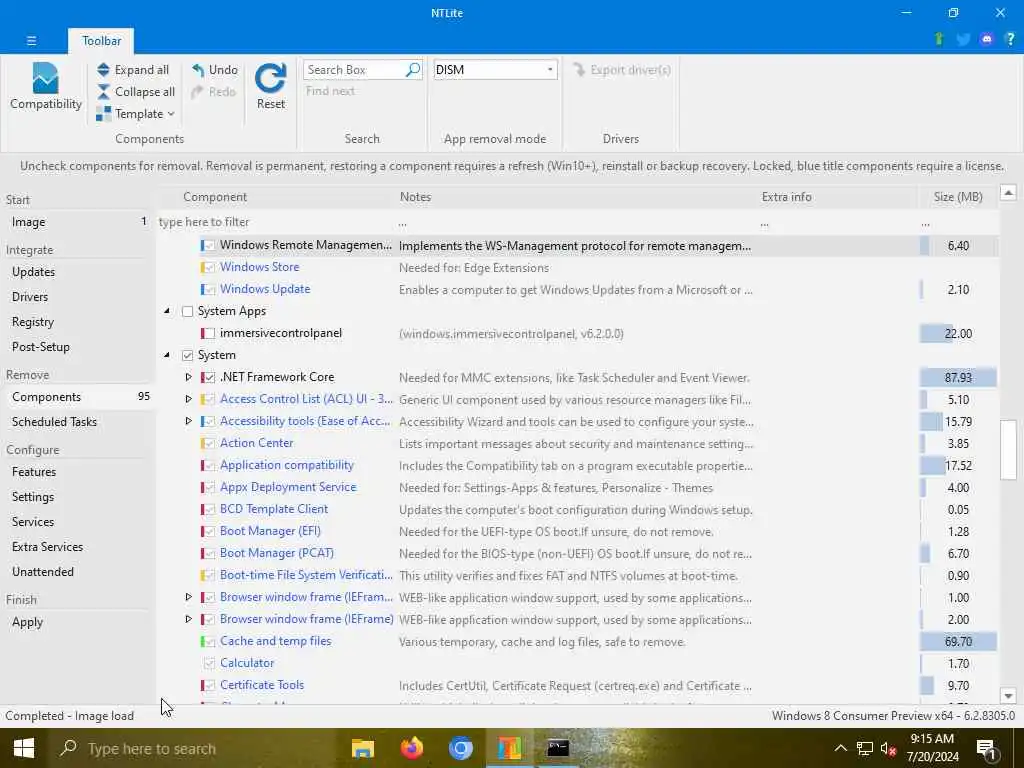Click the scrollbar up arrow

(x=1008, y=193)
